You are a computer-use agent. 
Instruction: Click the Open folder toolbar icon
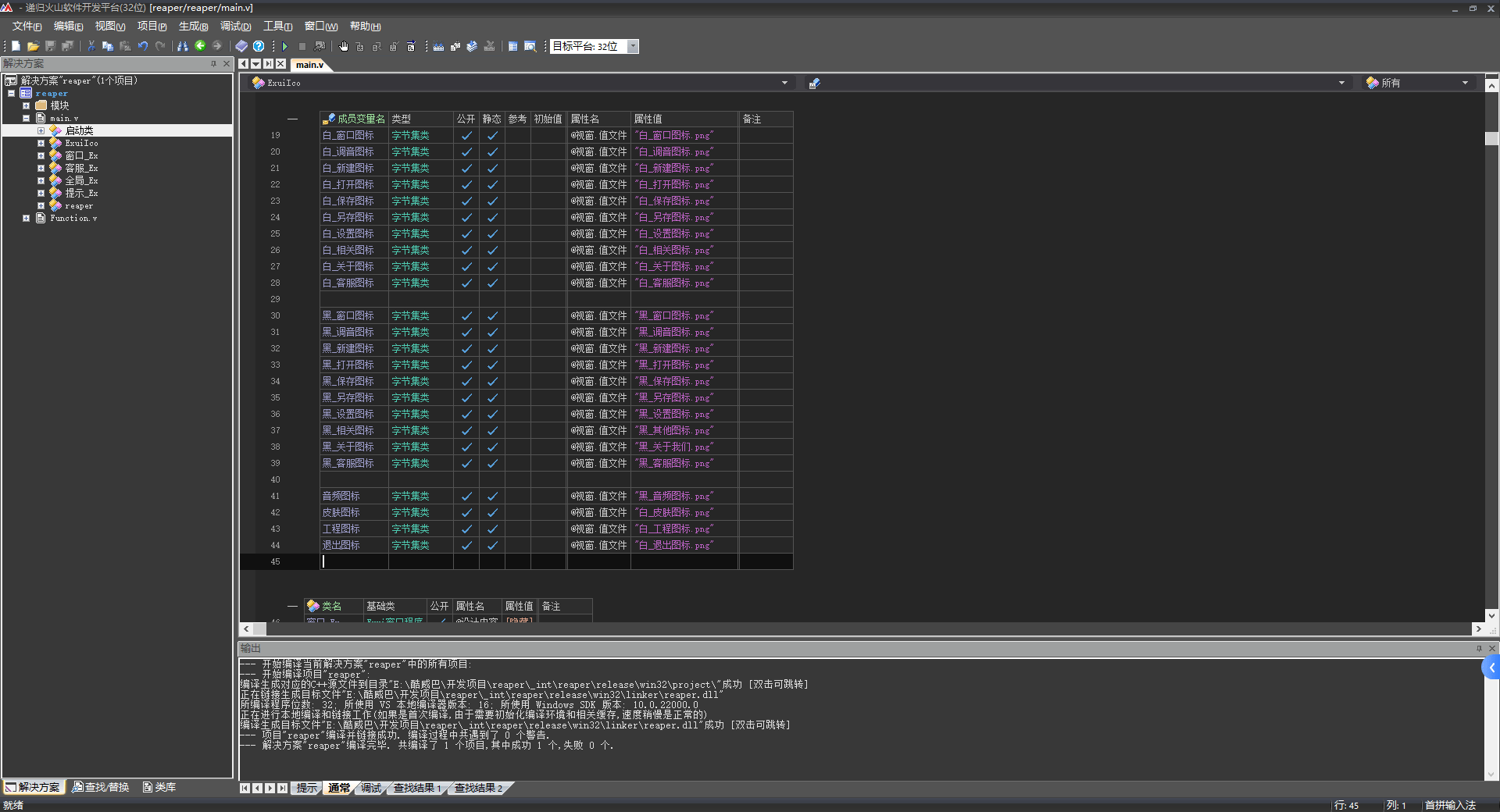coord(33,46)
